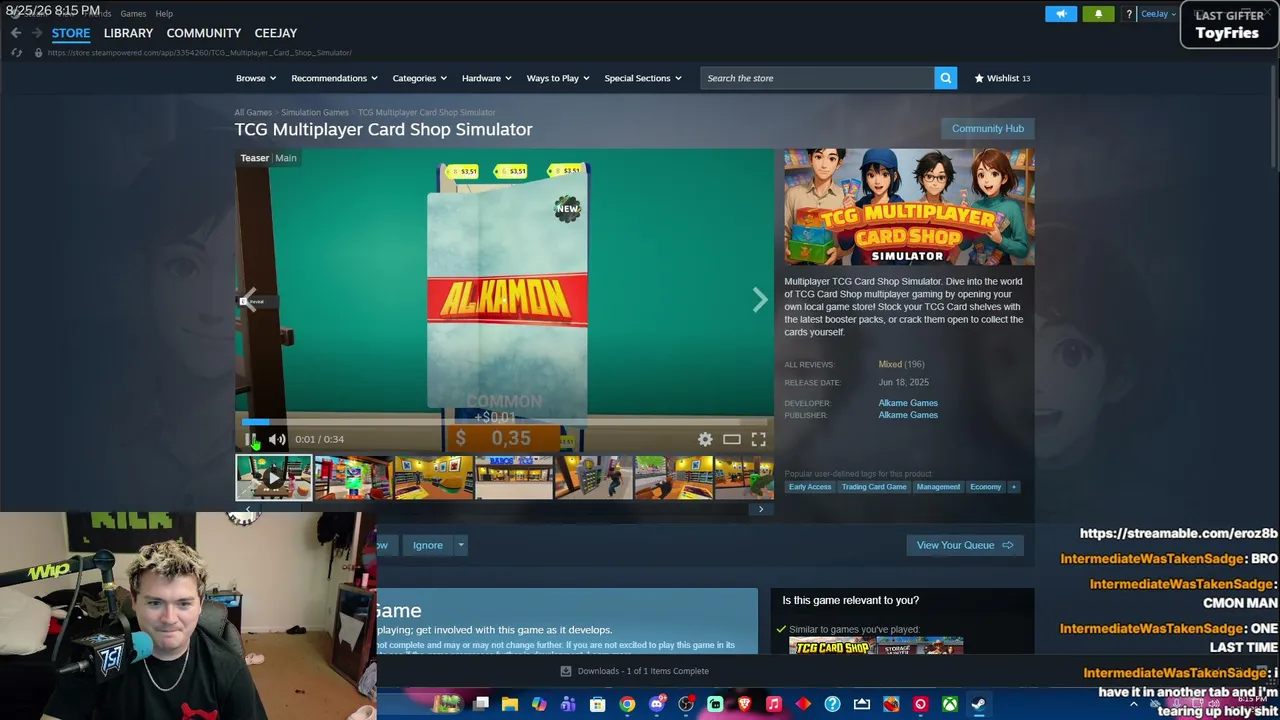Select the Teaser video tab

254,158
